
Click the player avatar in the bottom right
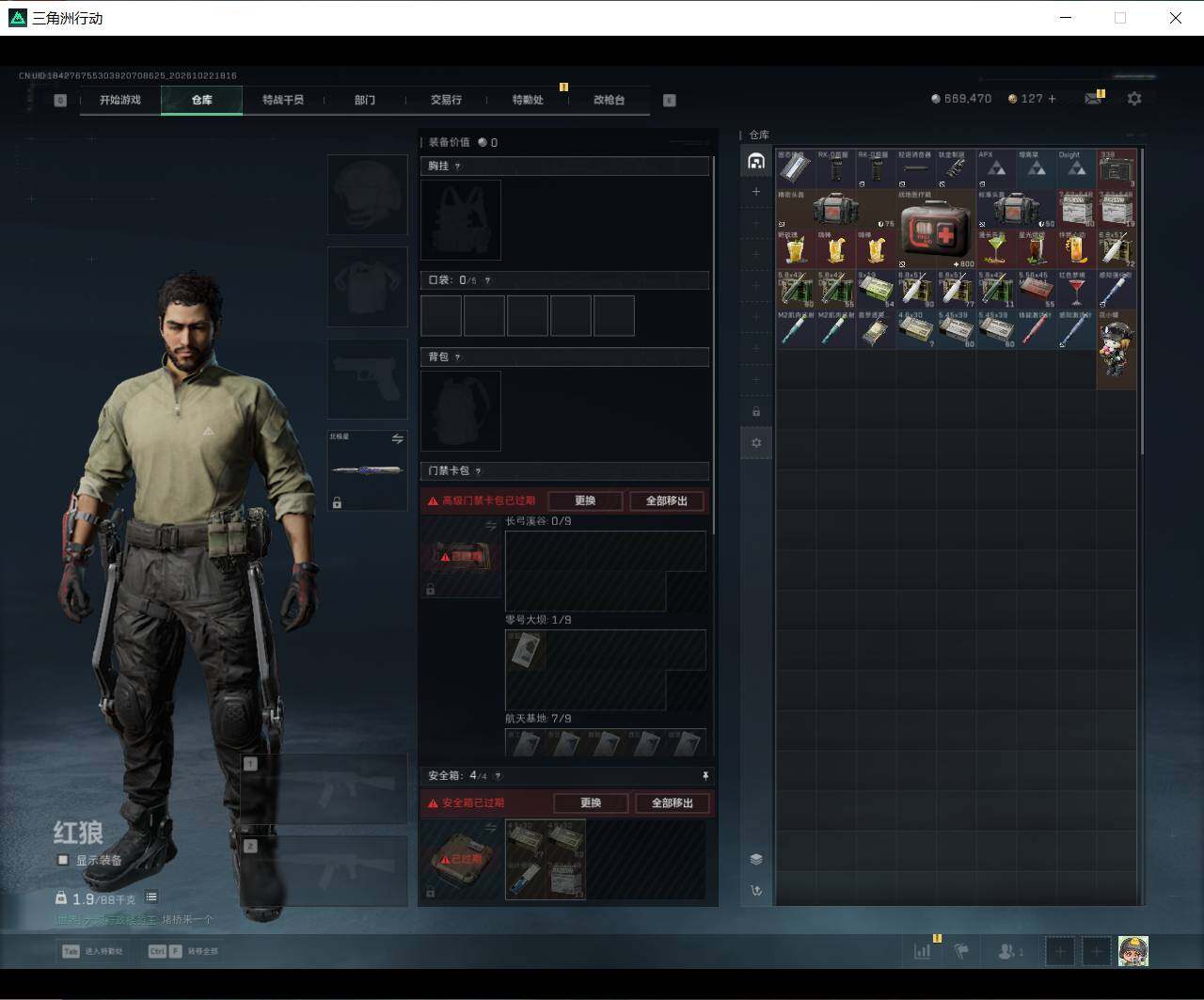(1133, 951)
